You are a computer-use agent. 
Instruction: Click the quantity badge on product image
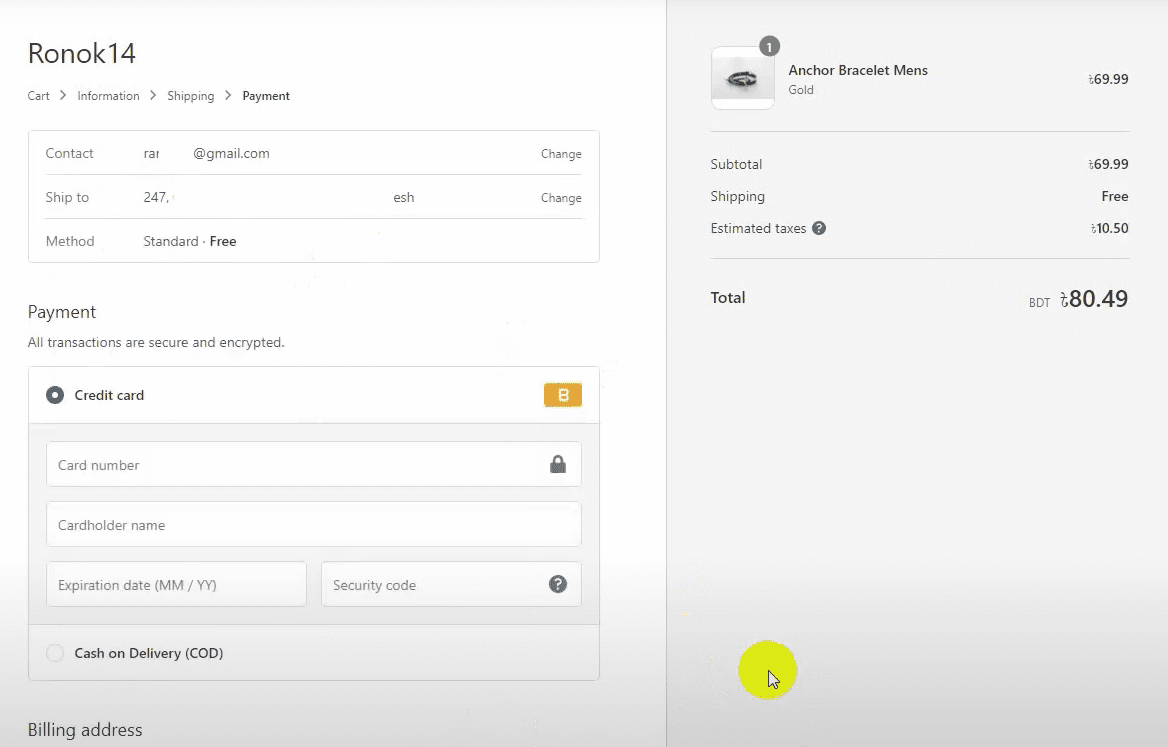(769, 47)
